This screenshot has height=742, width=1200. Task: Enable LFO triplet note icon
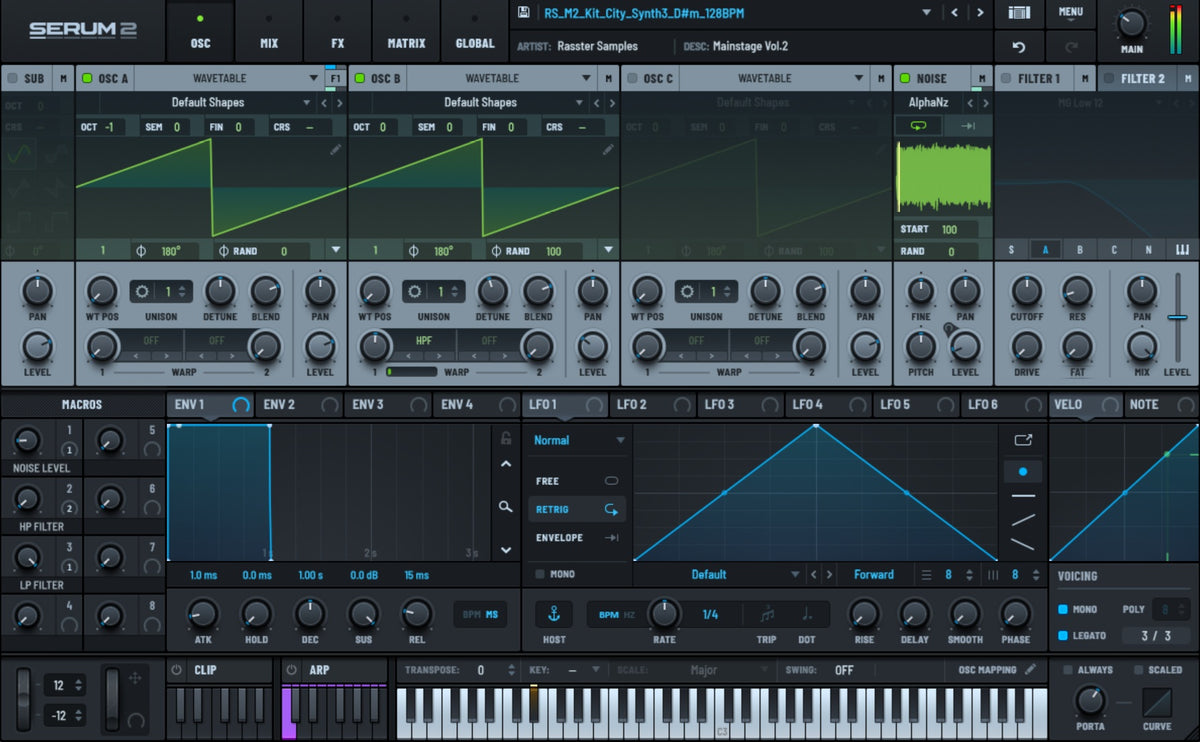click(x=767, y=614)
